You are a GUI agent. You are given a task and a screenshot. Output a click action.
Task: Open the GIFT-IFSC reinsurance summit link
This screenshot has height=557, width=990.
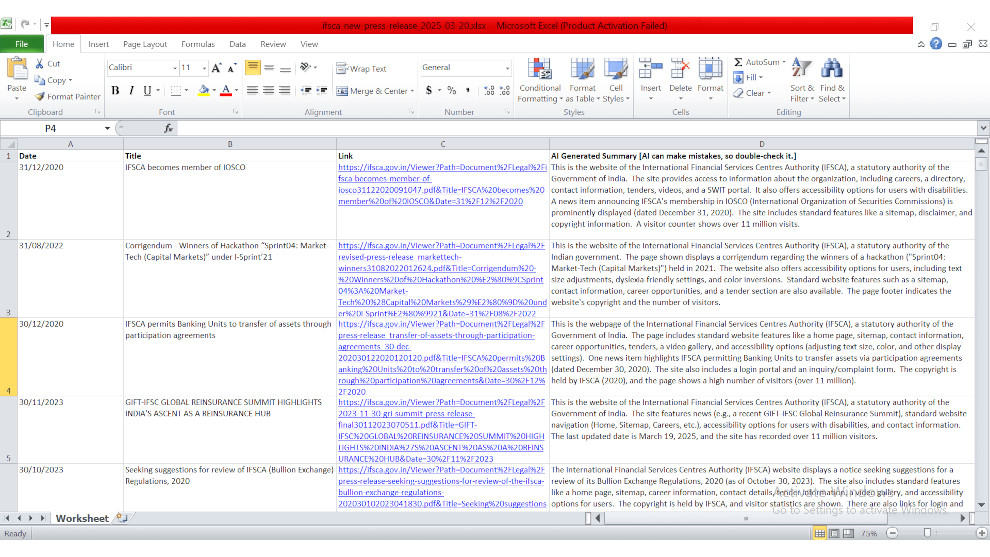pos(441,431)
